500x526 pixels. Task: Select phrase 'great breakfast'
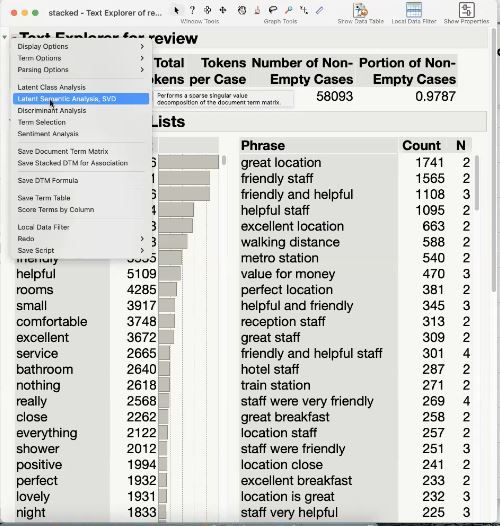coord(285,417)
